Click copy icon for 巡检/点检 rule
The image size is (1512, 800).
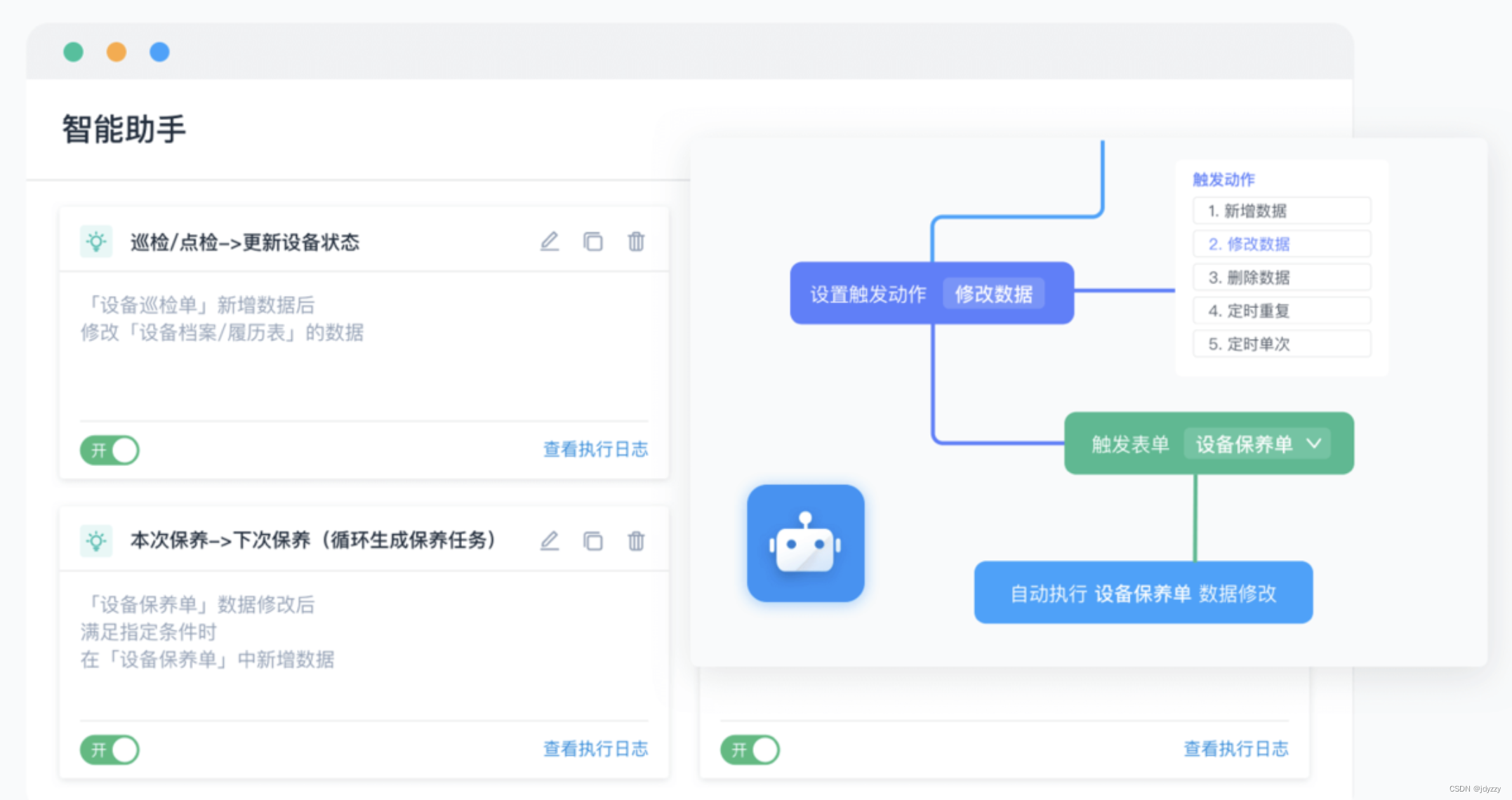pos(593,241)
